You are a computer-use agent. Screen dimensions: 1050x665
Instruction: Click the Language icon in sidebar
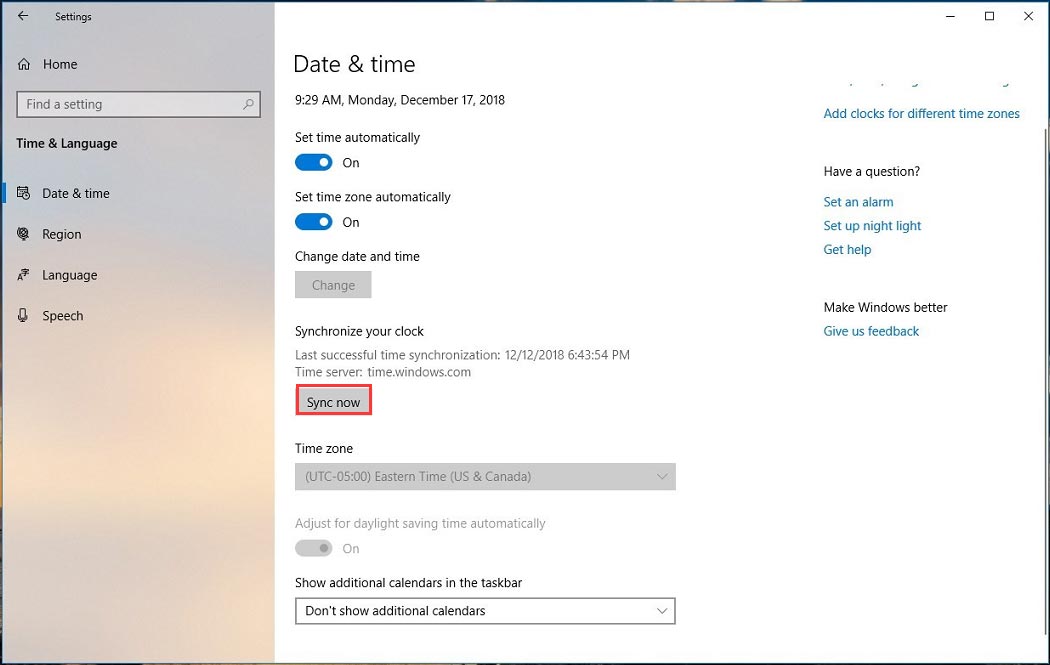[x=23, y=275]
